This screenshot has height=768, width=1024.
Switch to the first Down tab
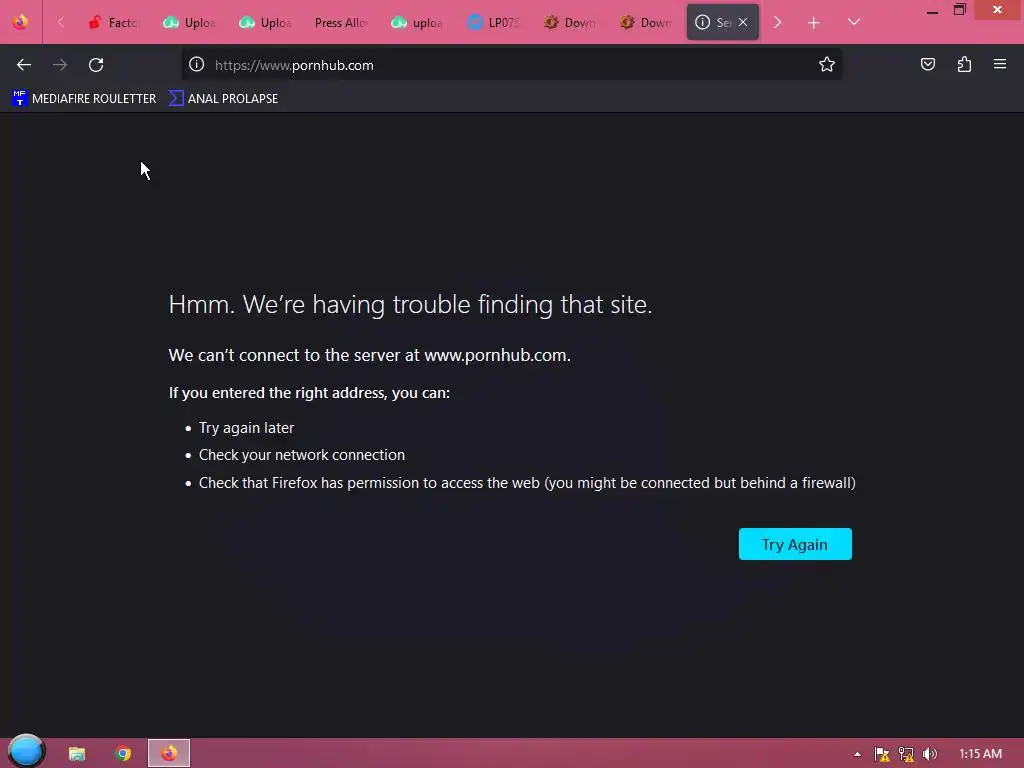click(x=569, y=22)
